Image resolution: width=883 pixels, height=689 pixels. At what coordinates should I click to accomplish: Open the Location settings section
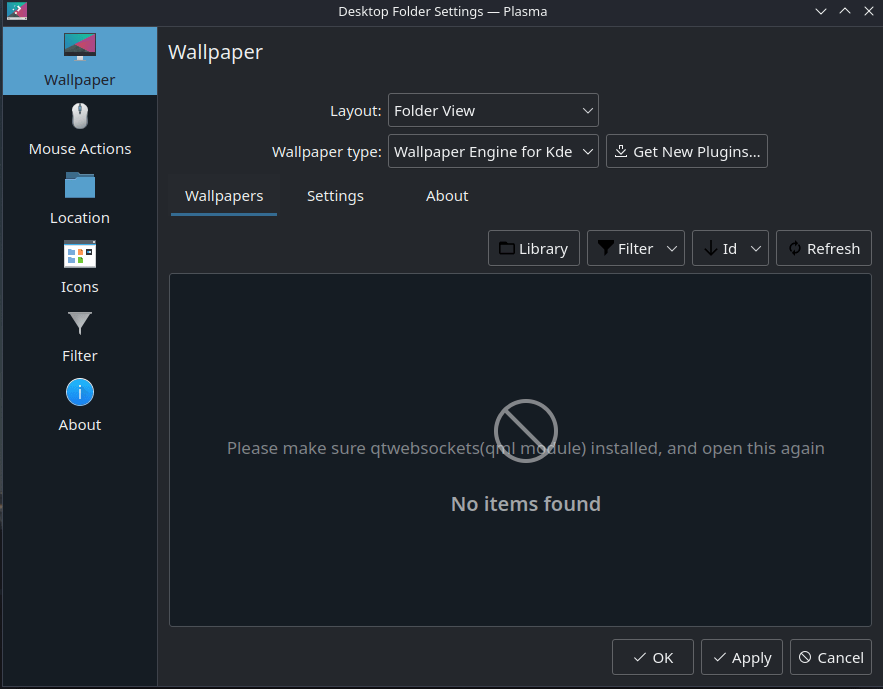79,198
